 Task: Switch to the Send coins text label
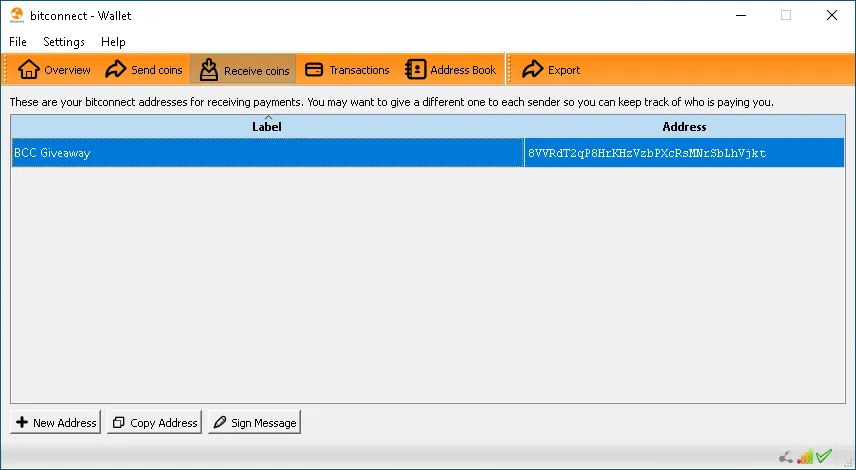pyautogui.click(x=157, y=70)
